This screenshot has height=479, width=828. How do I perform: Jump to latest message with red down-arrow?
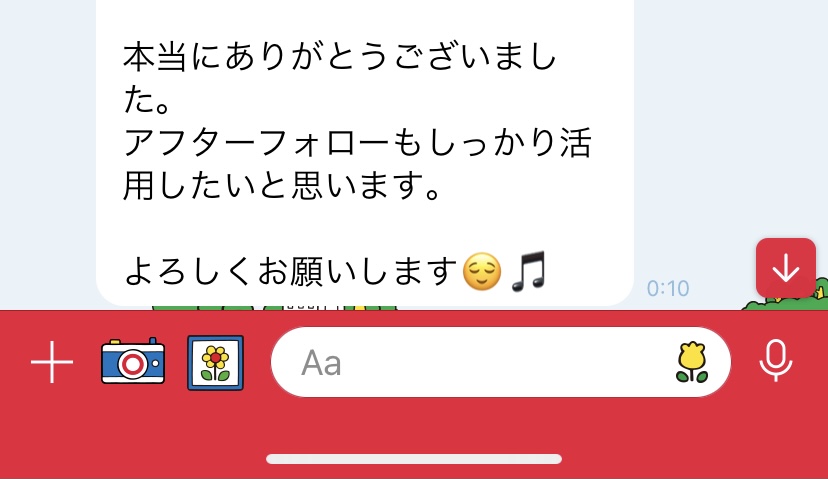coord(786,268)
